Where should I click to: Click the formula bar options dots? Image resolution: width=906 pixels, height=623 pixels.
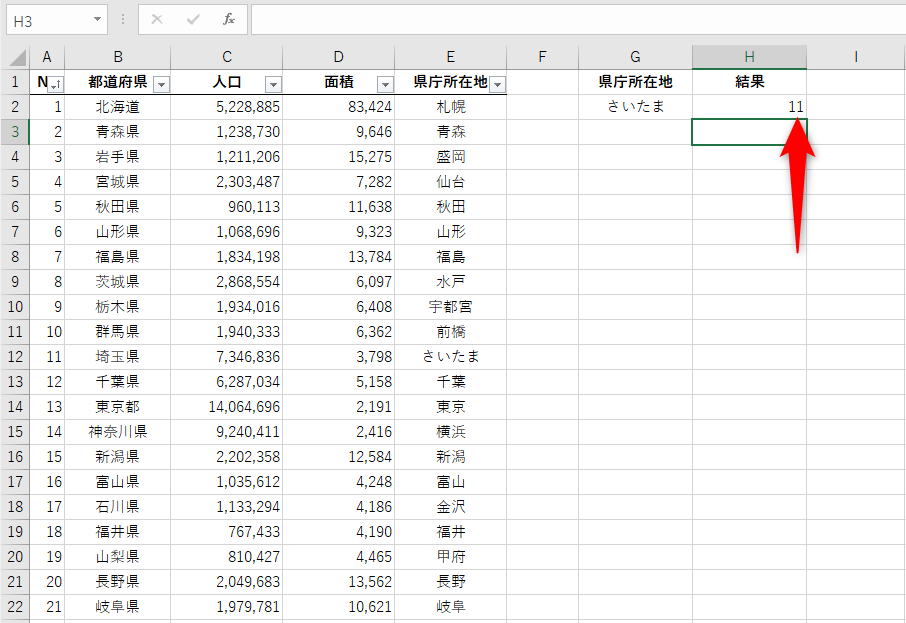[123, 20]
